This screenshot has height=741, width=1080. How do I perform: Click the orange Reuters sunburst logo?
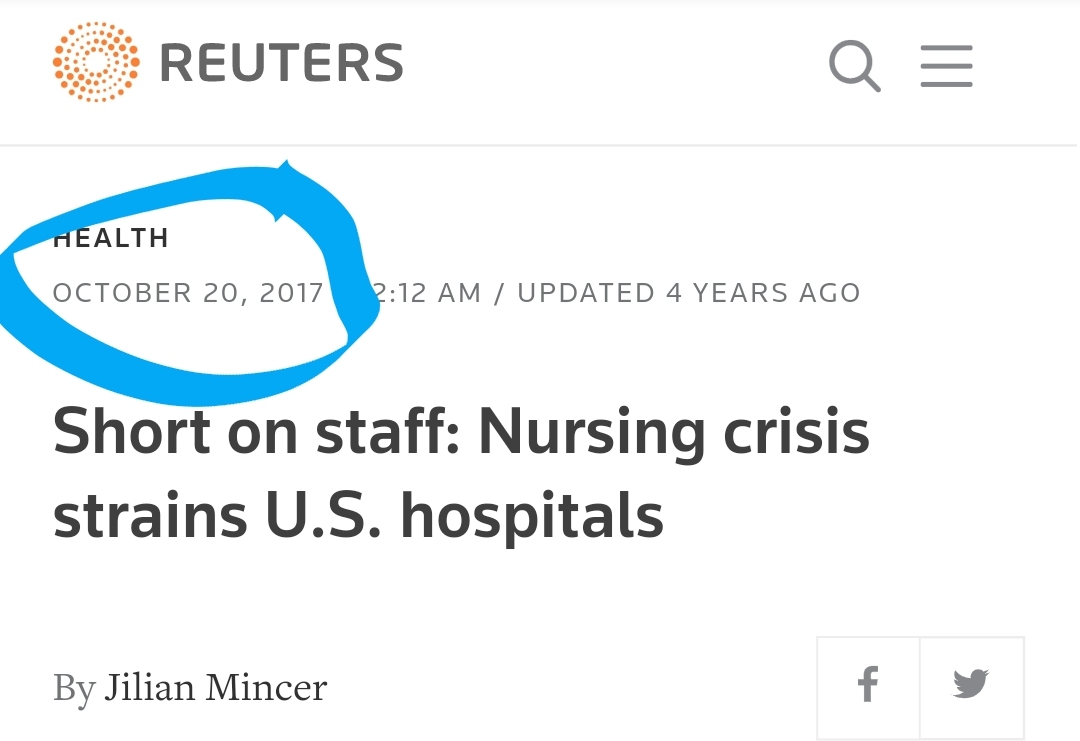(96, 62)
